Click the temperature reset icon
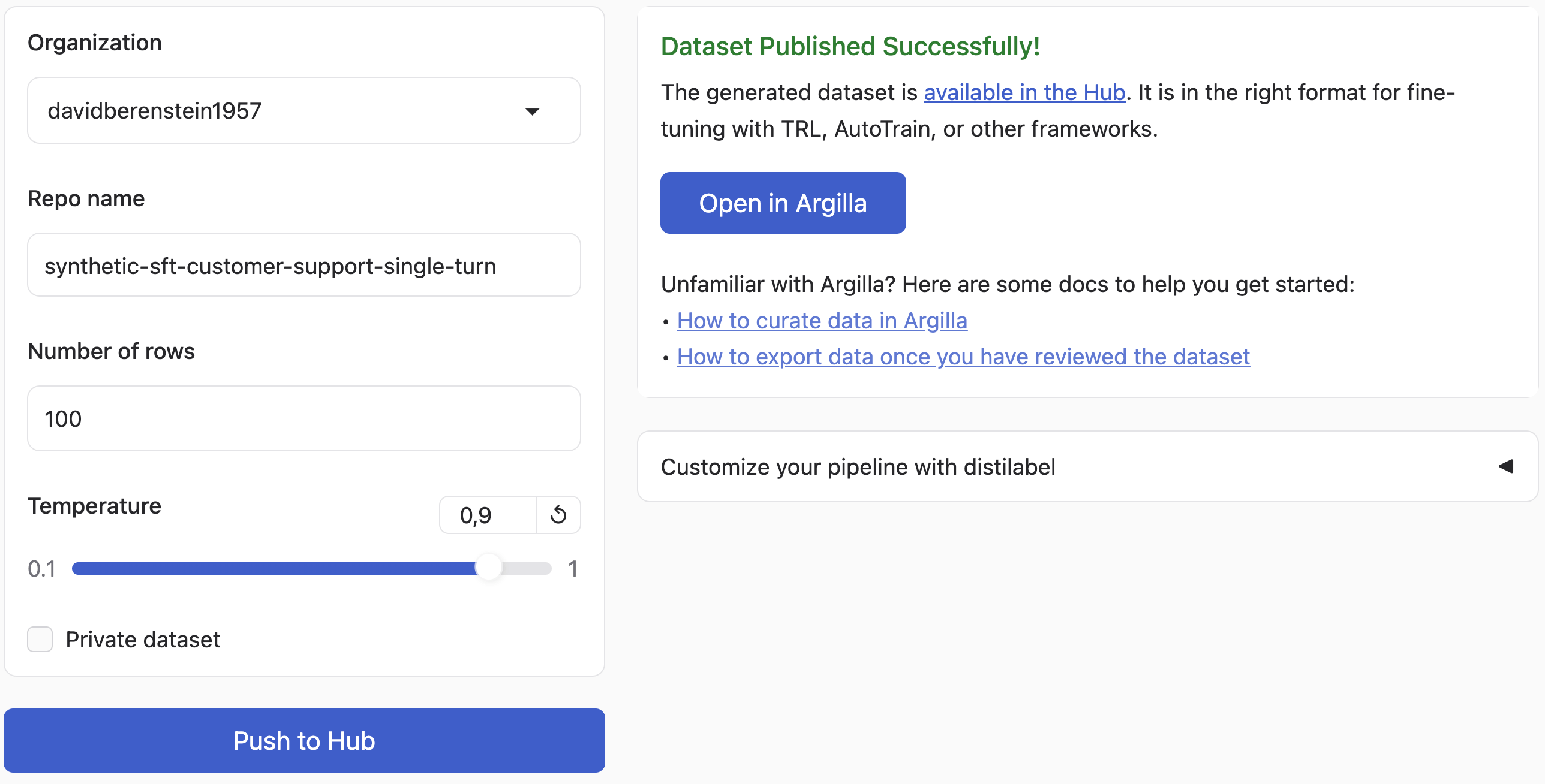Image resolution: width=1545 pixels, height=784 pixels. click(558, 515)
